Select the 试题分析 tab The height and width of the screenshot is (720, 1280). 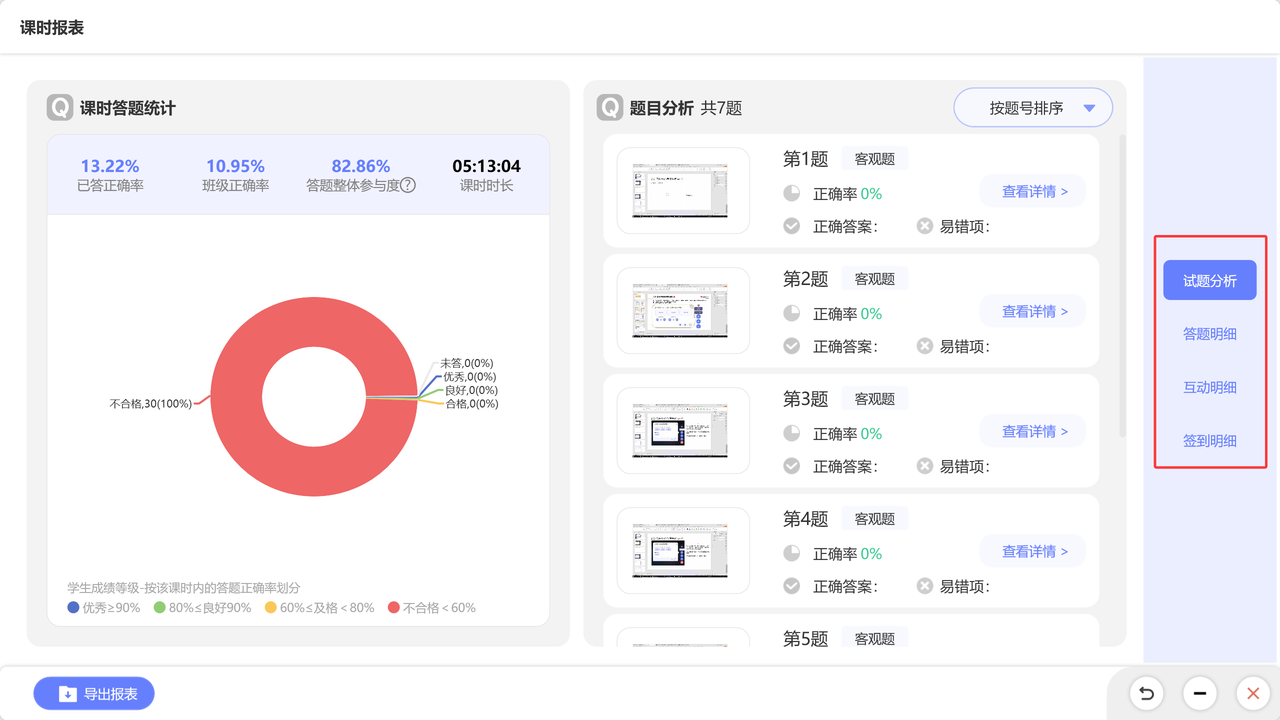pos(1210,281)
